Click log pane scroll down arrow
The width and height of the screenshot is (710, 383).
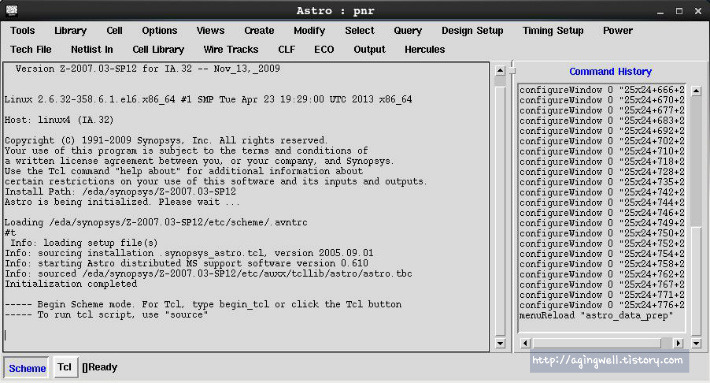500,344
